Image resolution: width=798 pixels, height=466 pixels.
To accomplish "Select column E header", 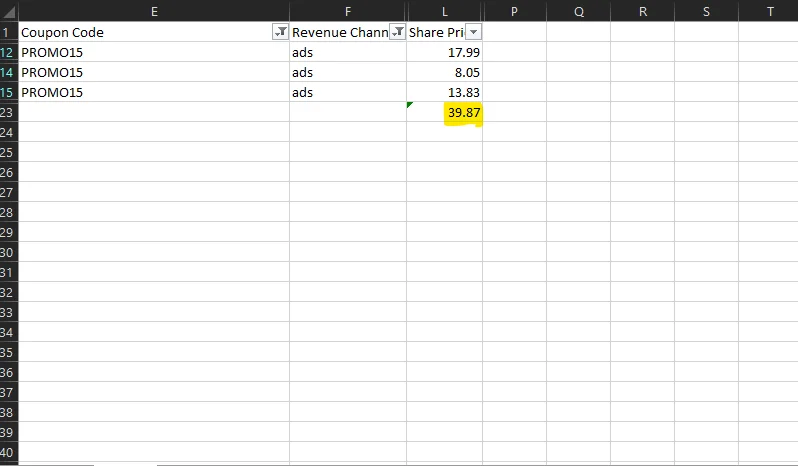I will pyautogui.click(x=154, y=11).
